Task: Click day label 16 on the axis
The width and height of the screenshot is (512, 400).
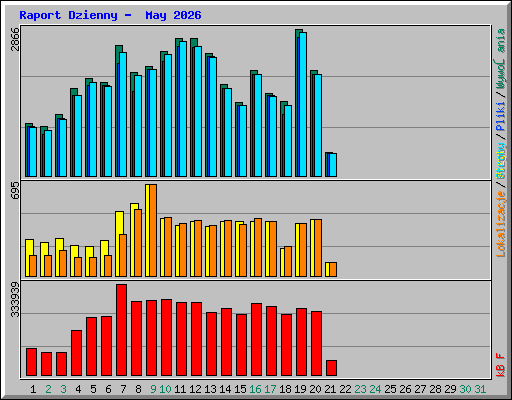Action: [255, 389]
